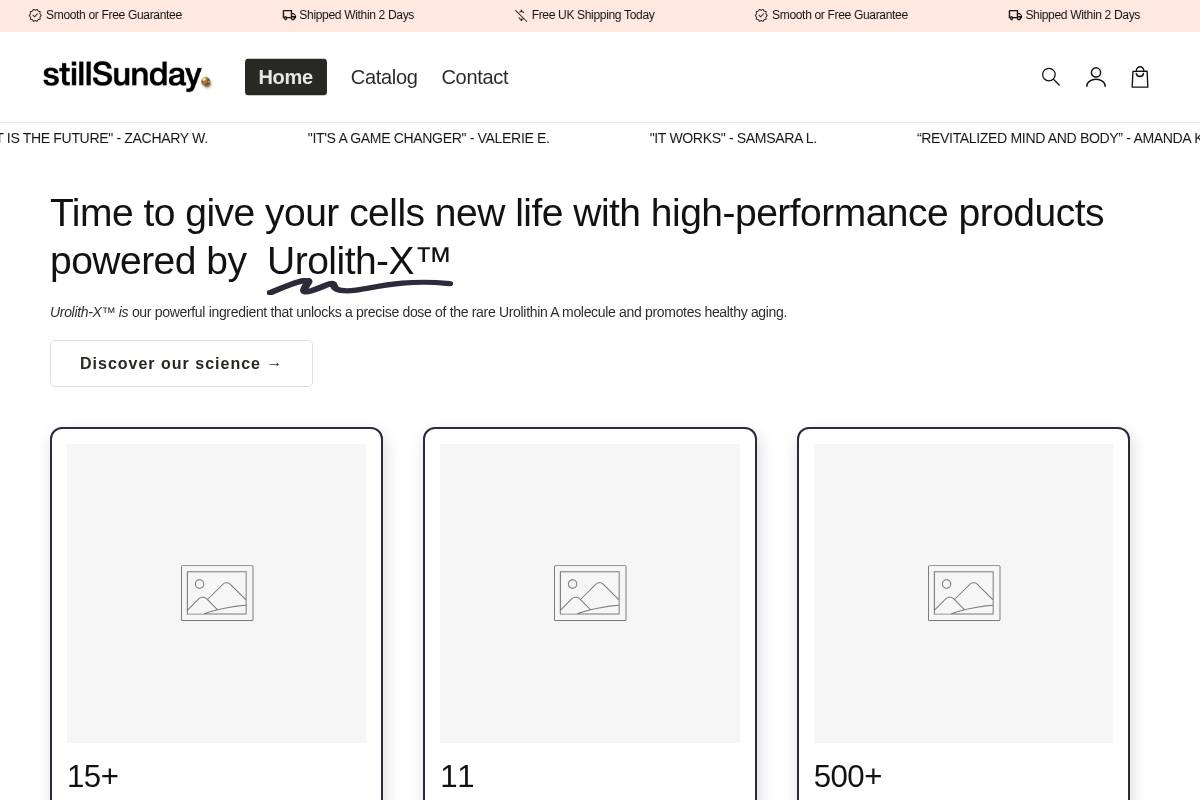Click the placeholder image icon in the 15+ card
This screenshot has width=1200, height=800.
tap(217, 593)
